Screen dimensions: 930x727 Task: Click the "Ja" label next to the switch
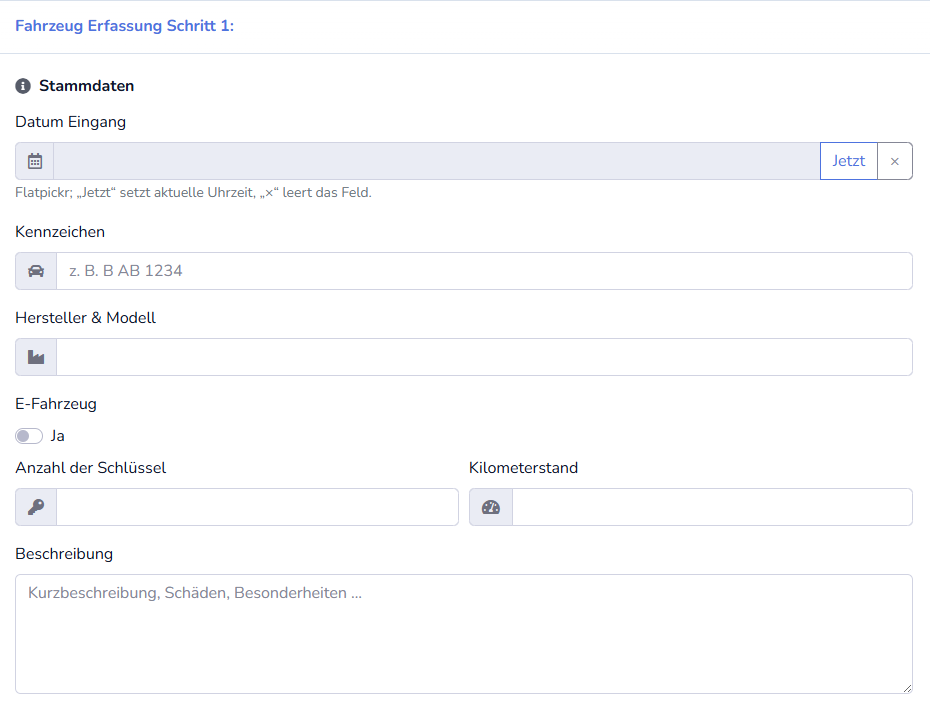pos(57,436)
